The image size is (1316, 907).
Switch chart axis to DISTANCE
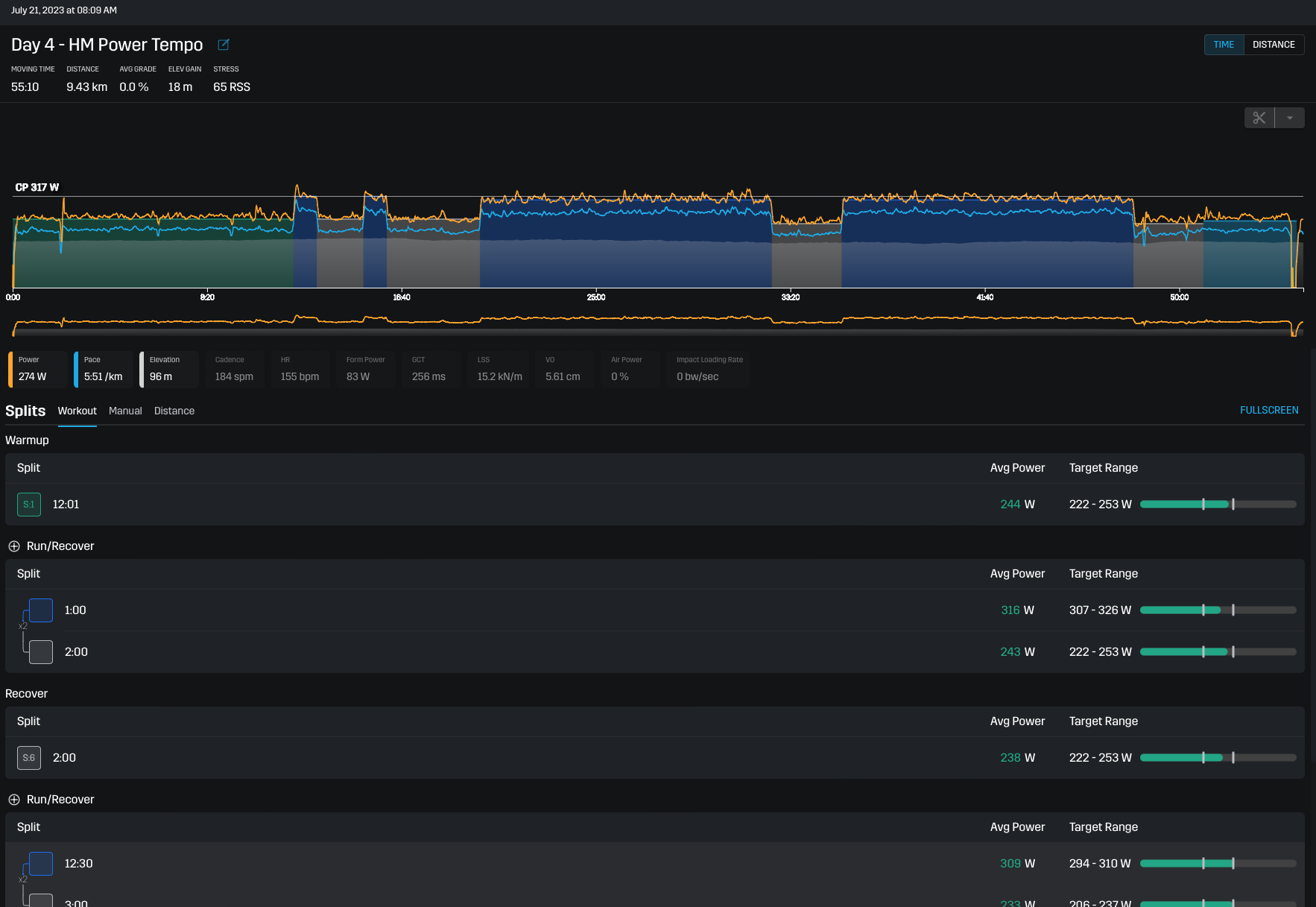tap(1274, 45)
